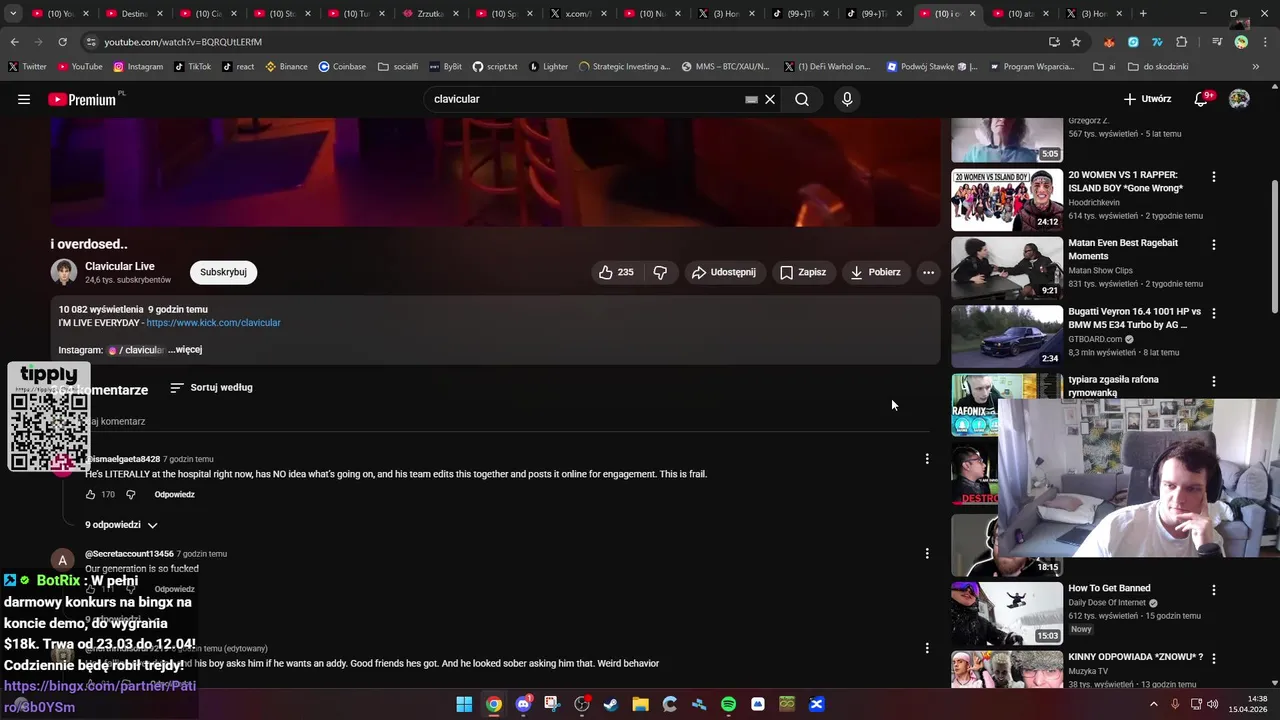Open kick.com/clavicular link in description
This screenshot has width=1280, height=720.
(x=213, y=323)
